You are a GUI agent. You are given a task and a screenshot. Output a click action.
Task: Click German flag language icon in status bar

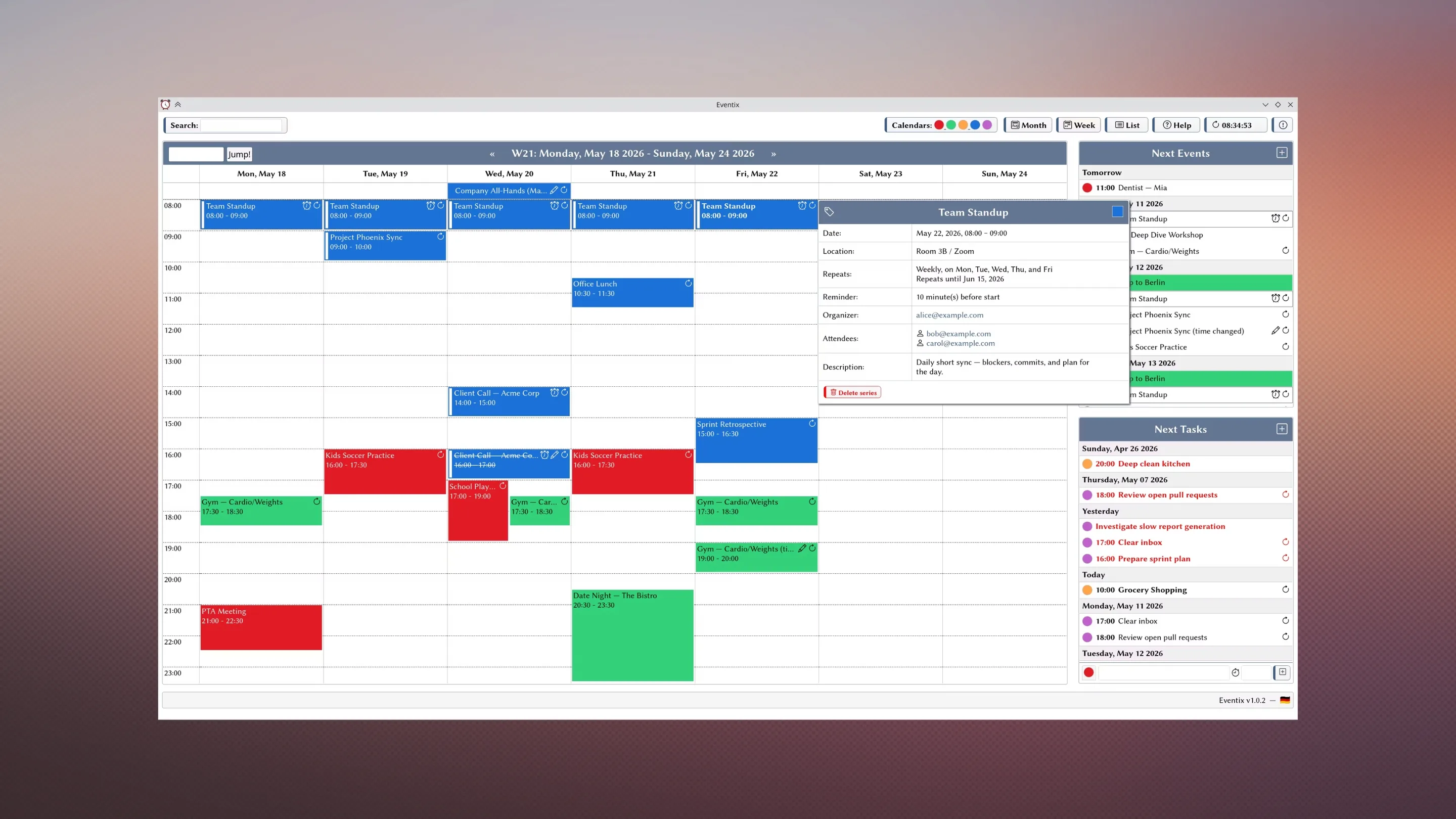(1285, 700)
